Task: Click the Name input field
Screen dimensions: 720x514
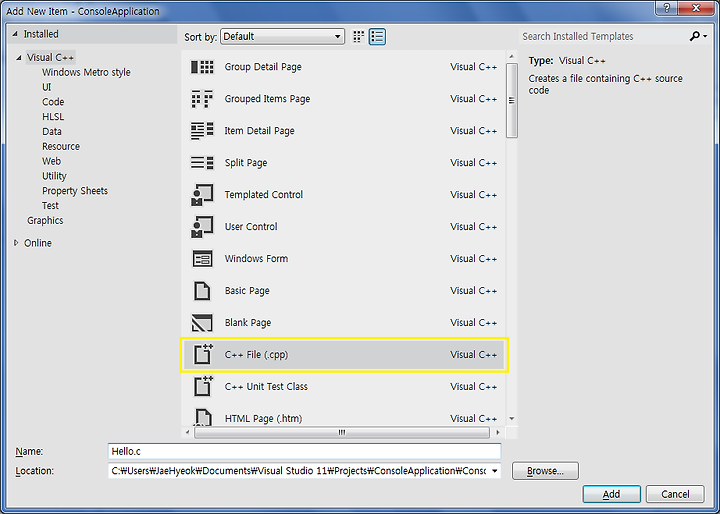Action: click(304, 452)
